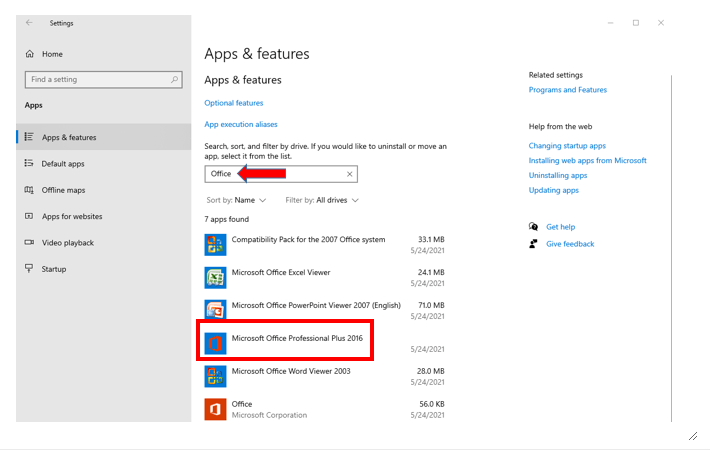Open the Filter by All drives dropdown
The image size is (710, 455).
coord(322,200)
